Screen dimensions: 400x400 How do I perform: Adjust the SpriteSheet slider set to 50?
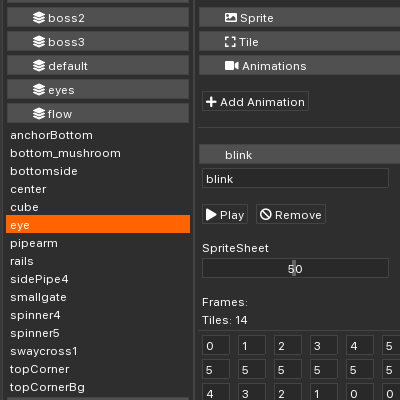pos(295,268)
